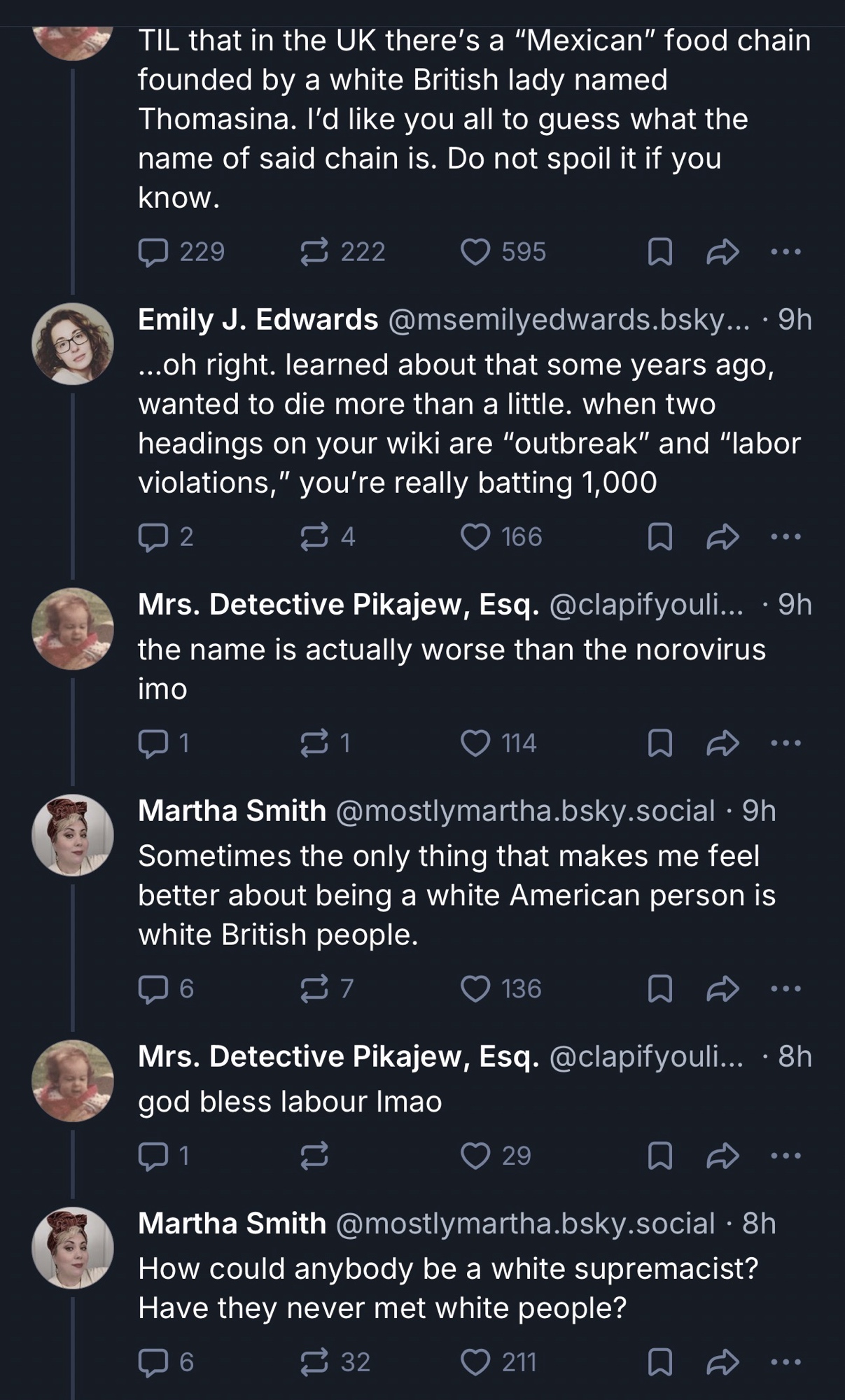Screen dimensions: 845x1400
Task: Reply to the post with 229 replies
Action: (153, 252)
